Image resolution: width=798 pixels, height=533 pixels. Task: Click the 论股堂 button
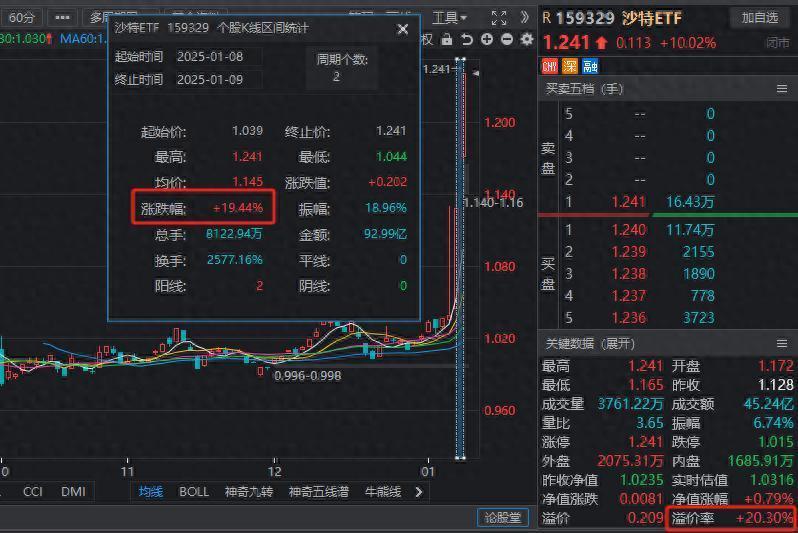[x=503, y=517]
